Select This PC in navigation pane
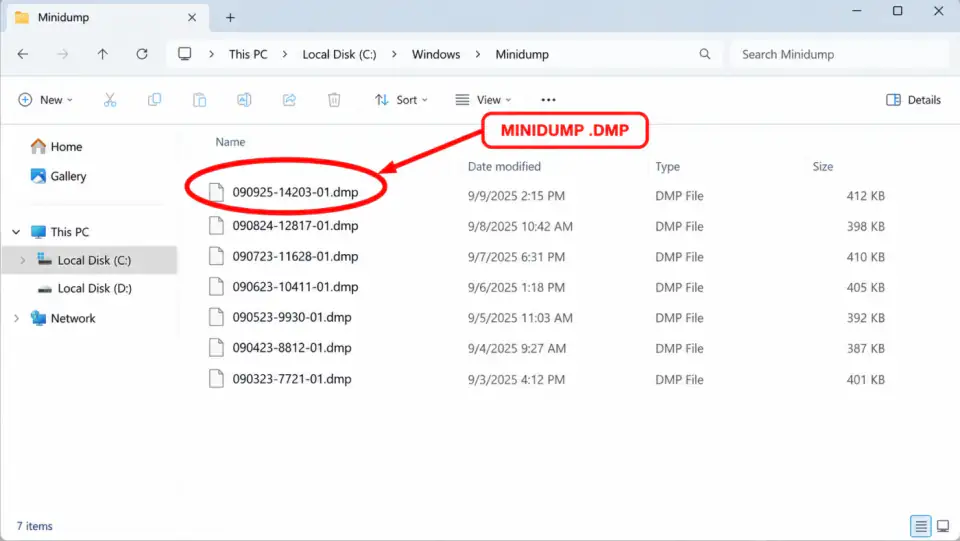Viewport: 960px width, 541px height. pos(60,232)
